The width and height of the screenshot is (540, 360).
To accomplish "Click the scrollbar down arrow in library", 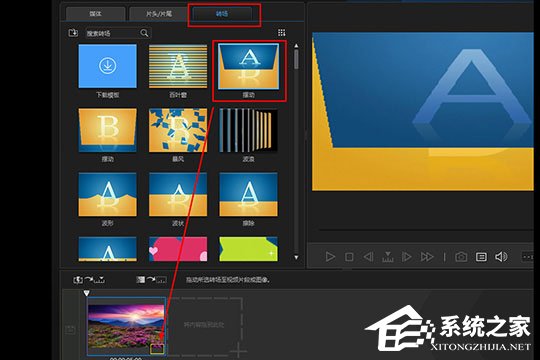I will pos(296,257).
